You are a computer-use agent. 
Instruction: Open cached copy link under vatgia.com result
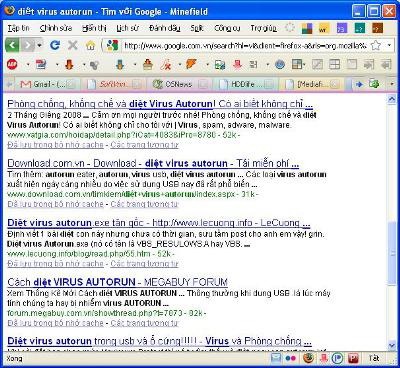(x=55, y=145)
